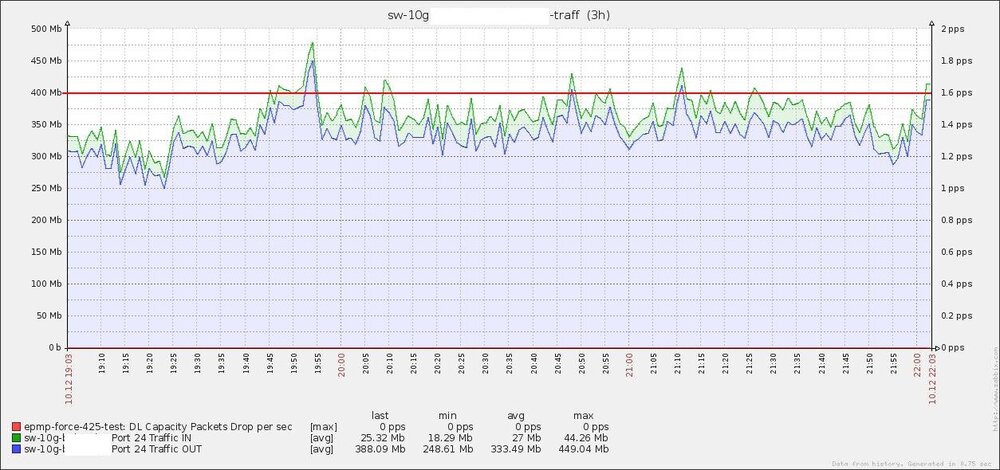Click the 2 pps label on right axis
1000x470 pixels.
958,29
